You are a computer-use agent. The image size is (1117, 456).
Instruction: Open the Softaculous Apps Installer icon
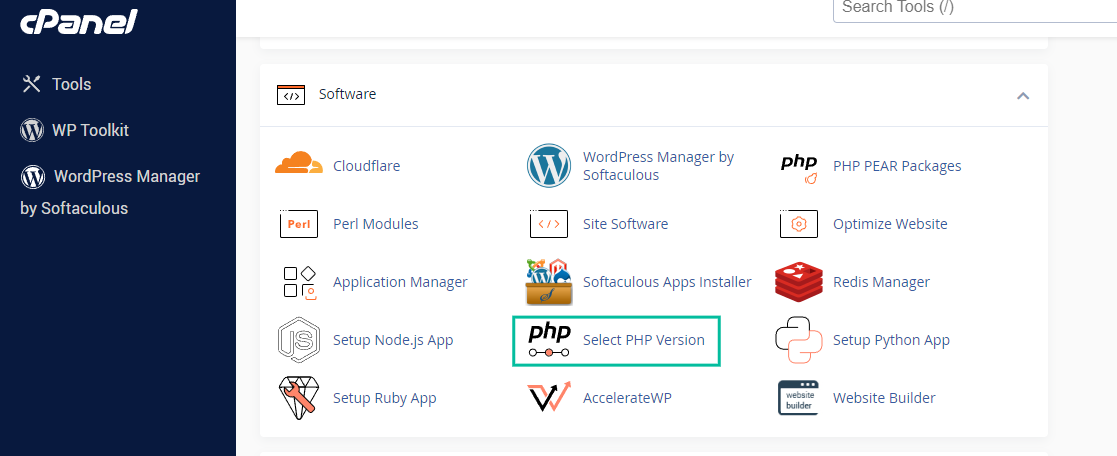pos(548,282)
